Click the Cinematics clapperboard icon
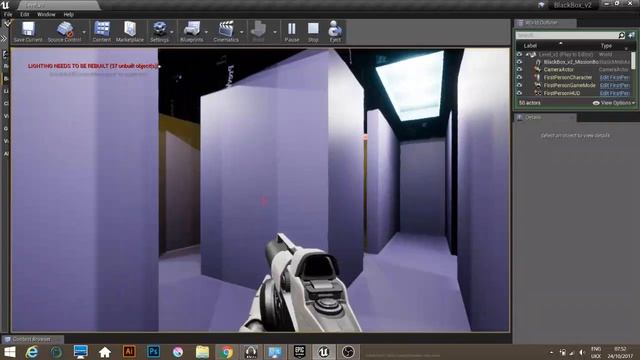This screenshot has width=640, height=360. (226, 29)
